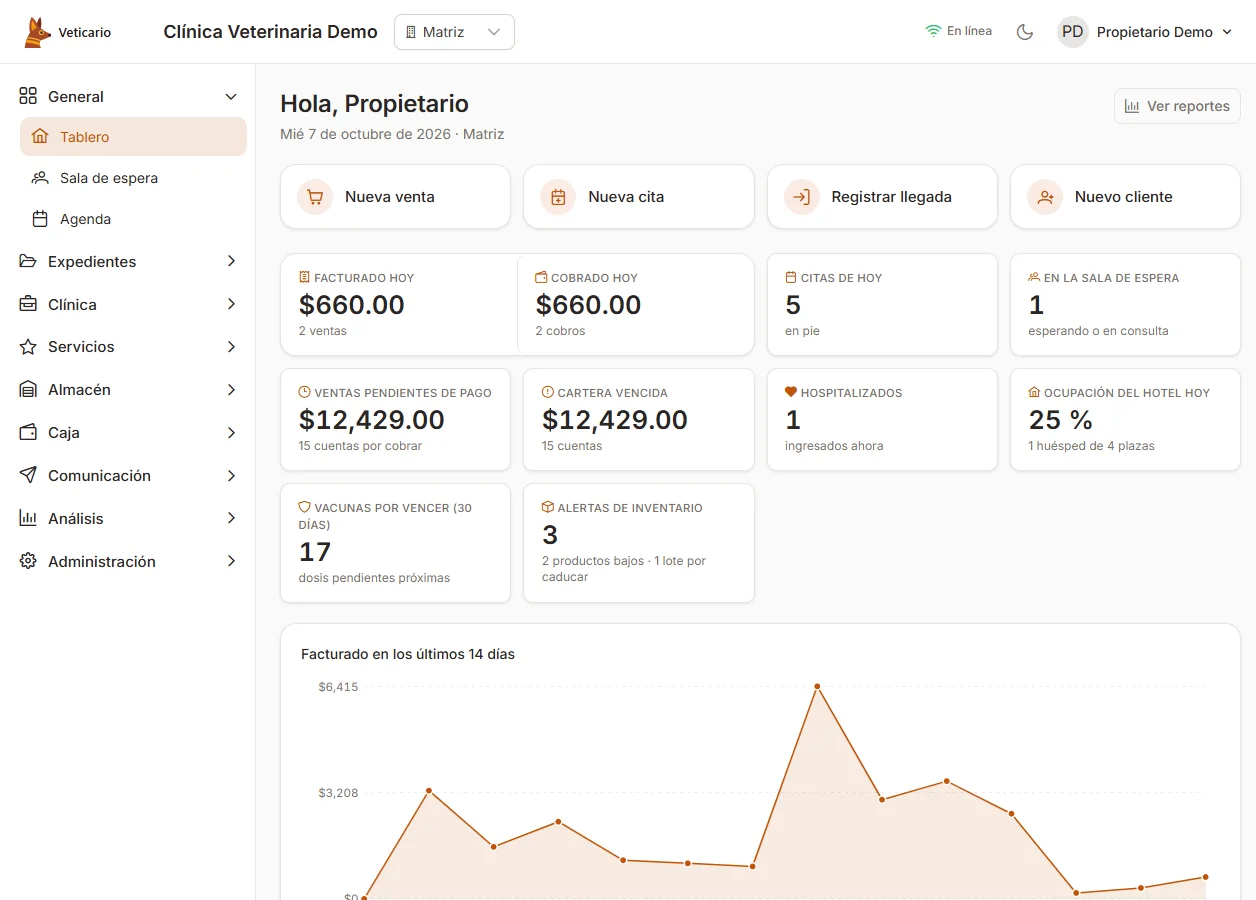1256x900 pixels.
Task: Click the Registrar llegada arrow icon
Action: 802,197
